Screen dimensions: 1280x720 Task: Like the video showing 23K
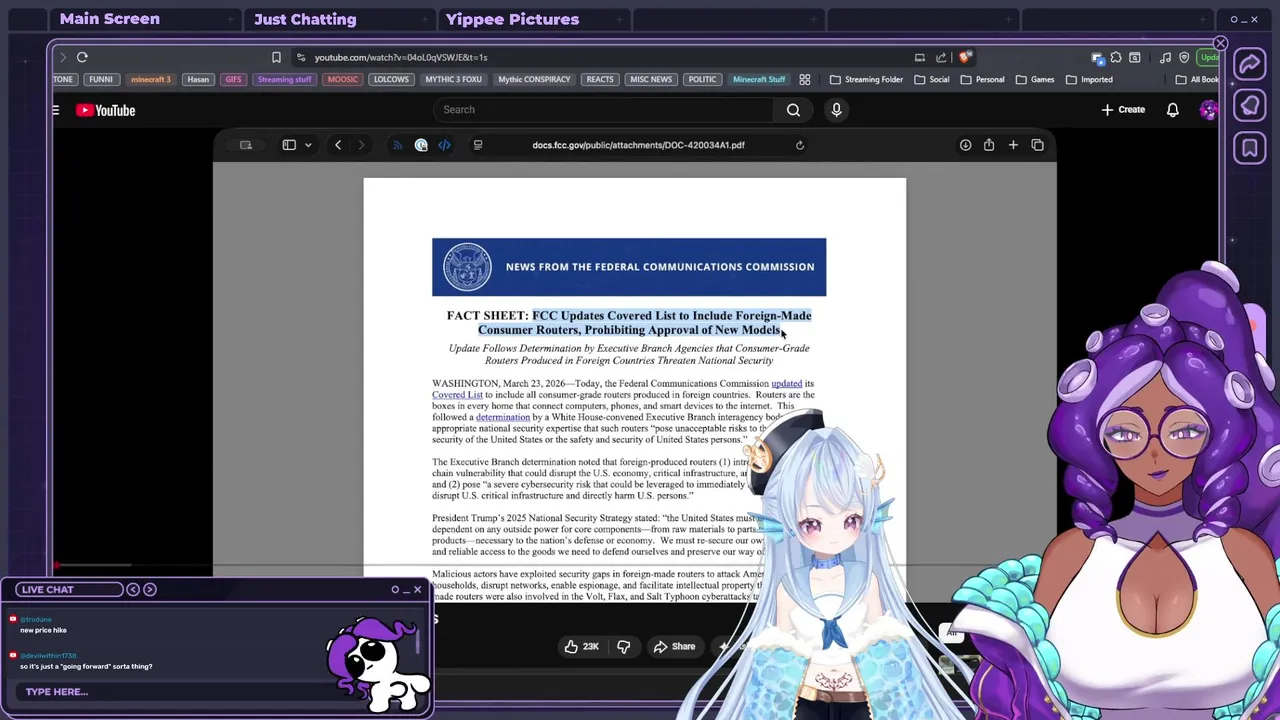click(581, 647)
